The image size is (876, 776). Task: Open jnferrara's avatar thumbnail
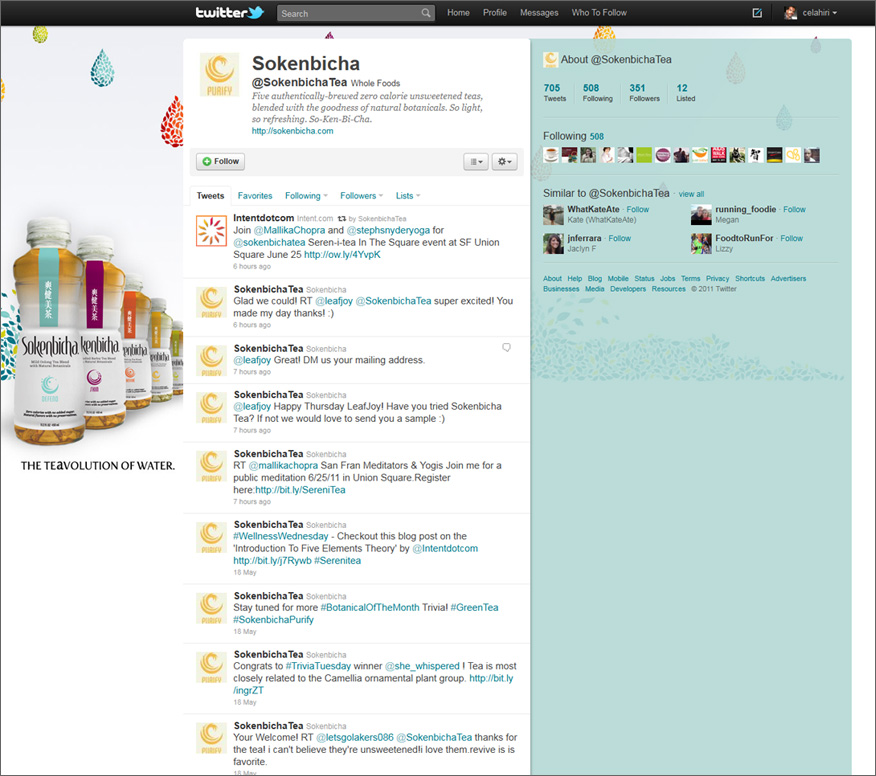point(553,244)
